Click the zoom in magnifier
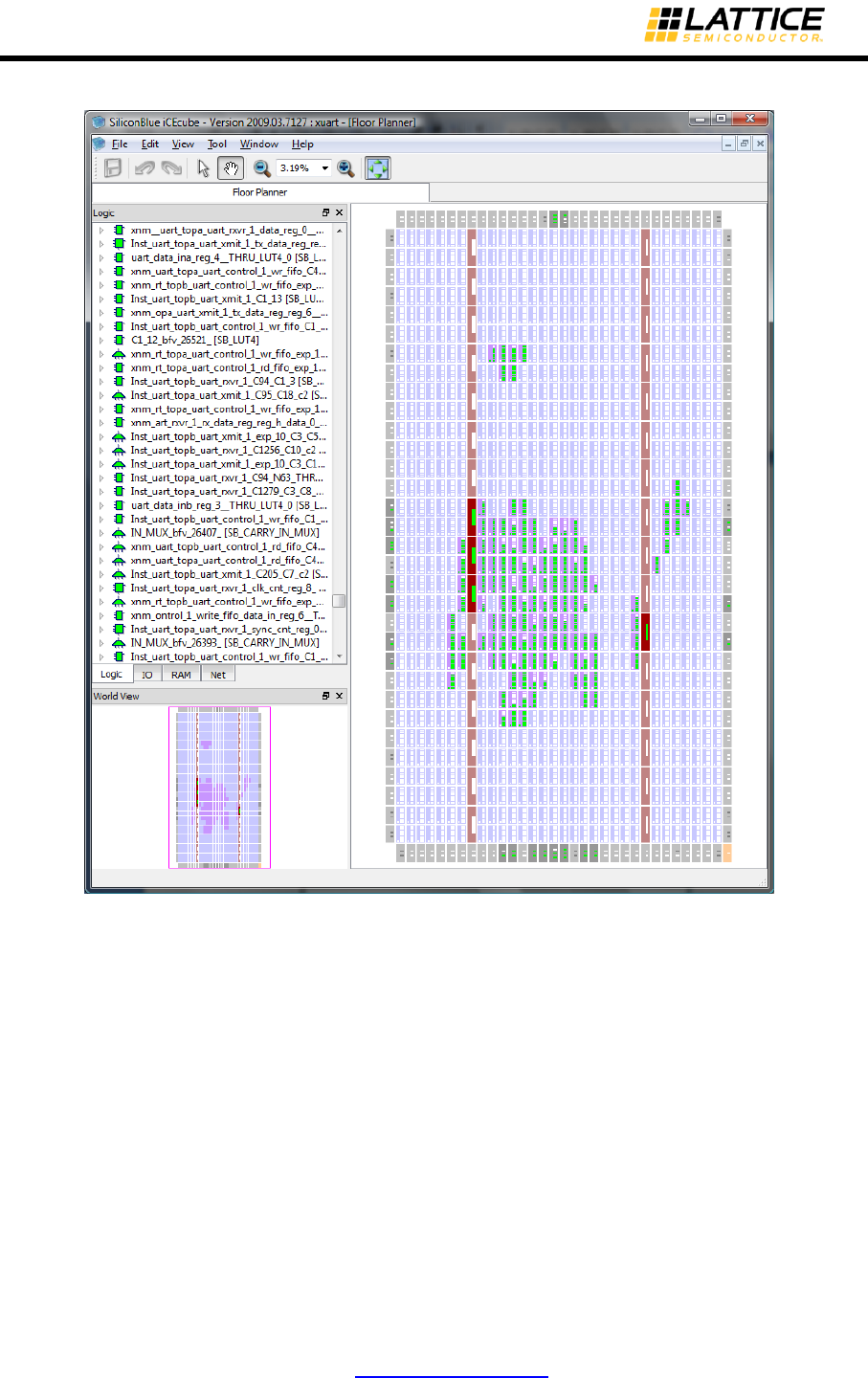The width and height of the screenshot is (868, 1378). (345, 168)
